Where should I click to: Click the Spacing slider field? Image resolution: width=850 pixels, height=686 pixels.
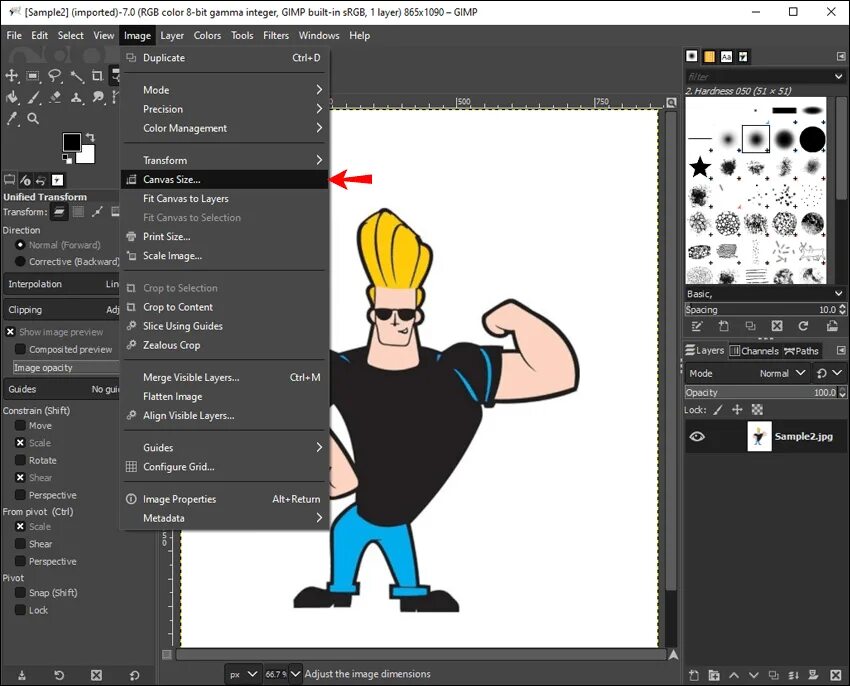(765, 309)
